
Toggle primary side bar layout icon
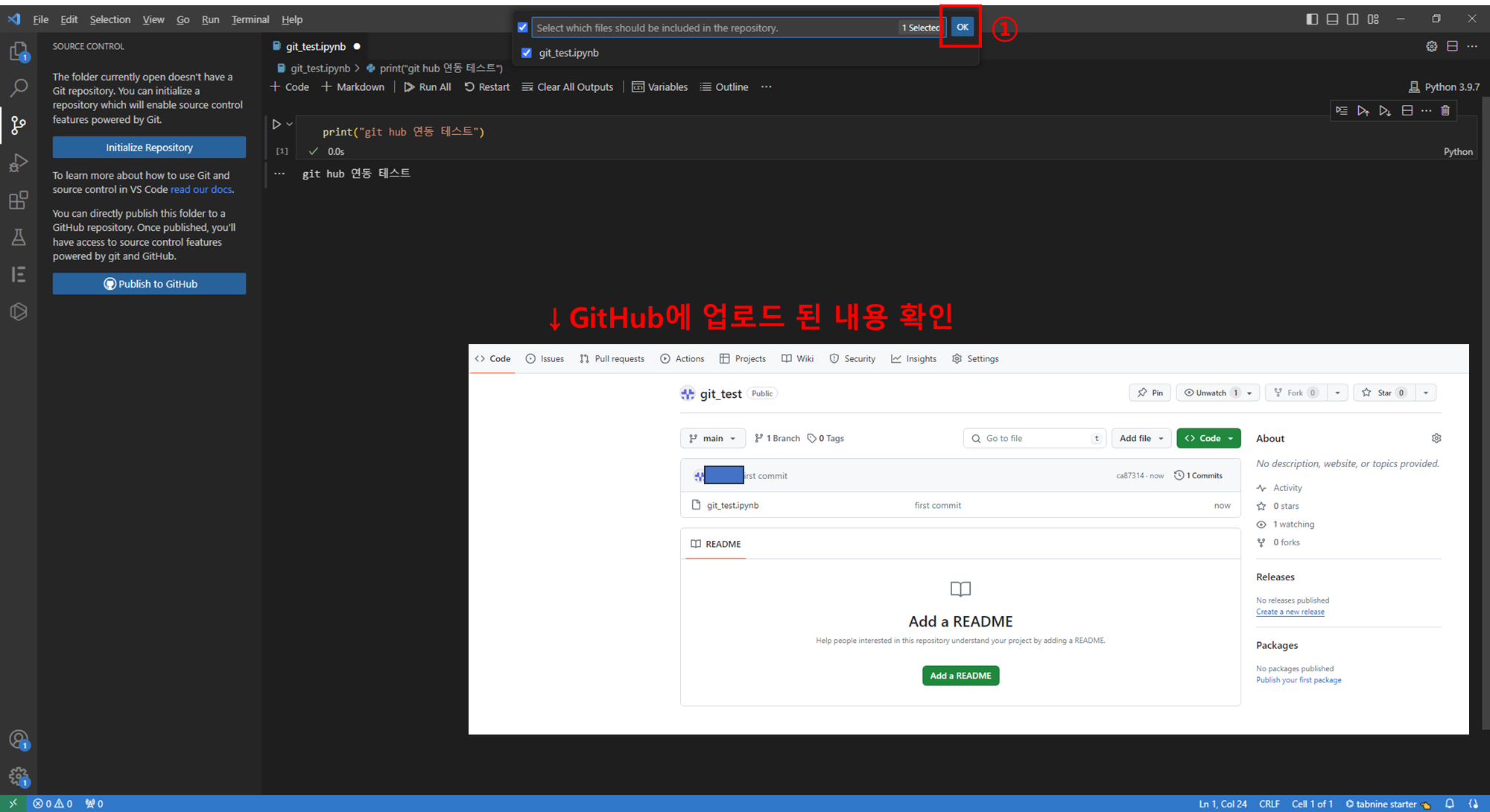(x=1312, y=19)
